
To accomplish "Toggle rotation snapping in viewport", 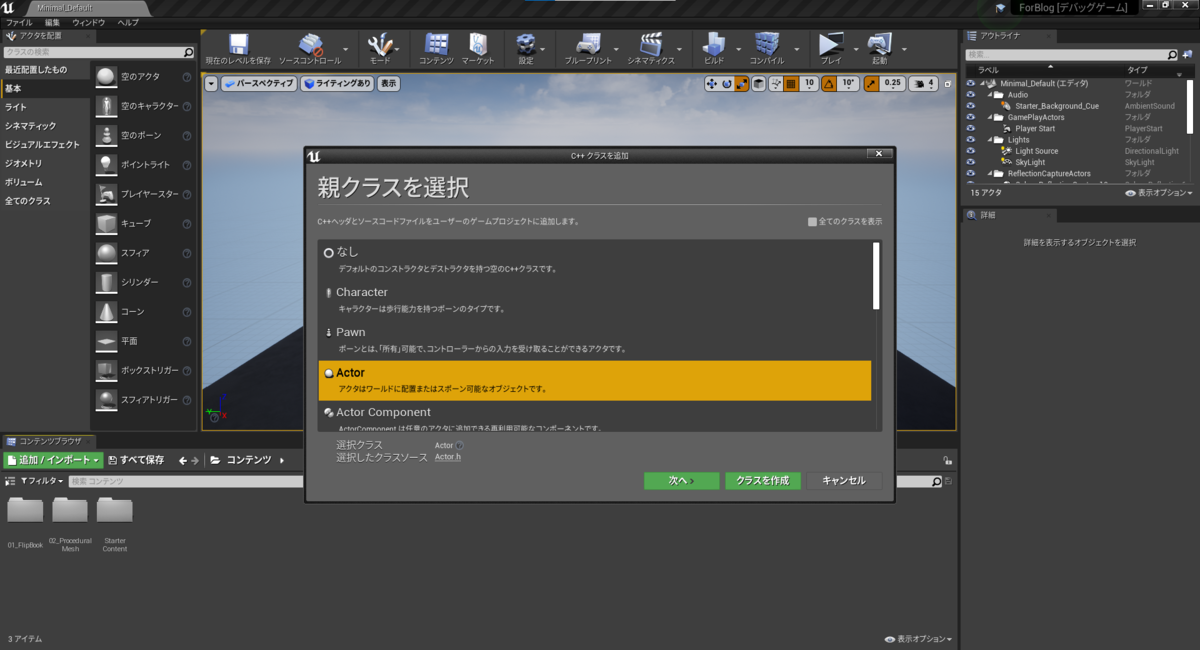I will (829, 84).
